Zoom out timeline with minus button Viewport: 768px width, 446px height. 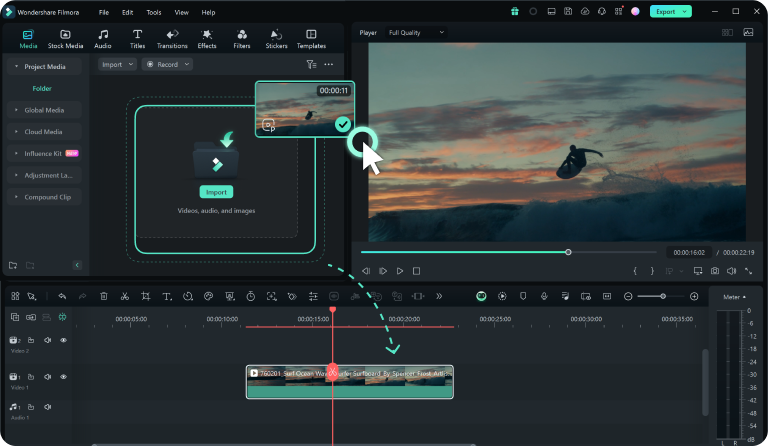628,296
